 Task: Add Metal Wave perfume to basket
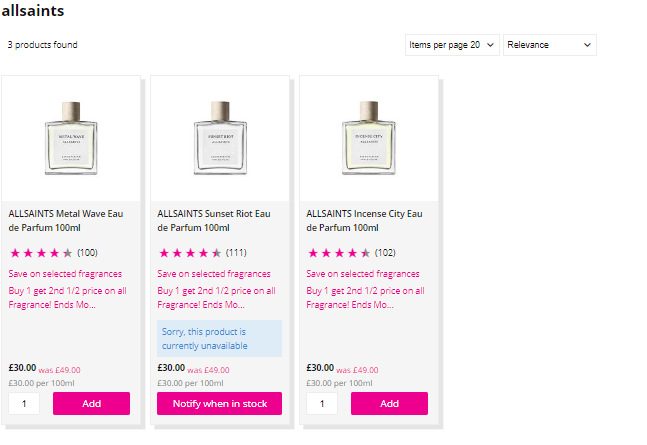(91, 403)
